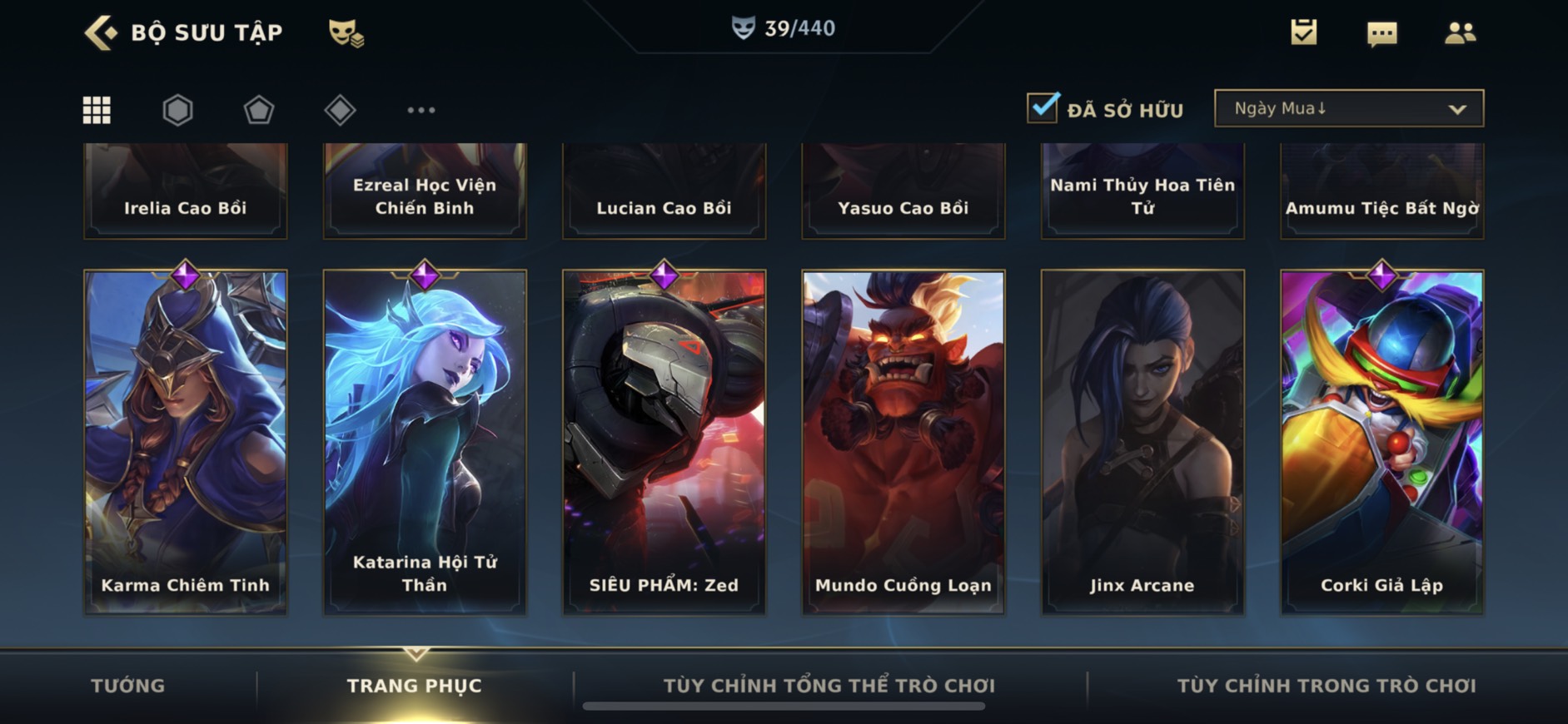Viewport: 1568px width, 724px height.
Task: Select the Jinx Arcane skin card
Action: (x=1142, y=442)
